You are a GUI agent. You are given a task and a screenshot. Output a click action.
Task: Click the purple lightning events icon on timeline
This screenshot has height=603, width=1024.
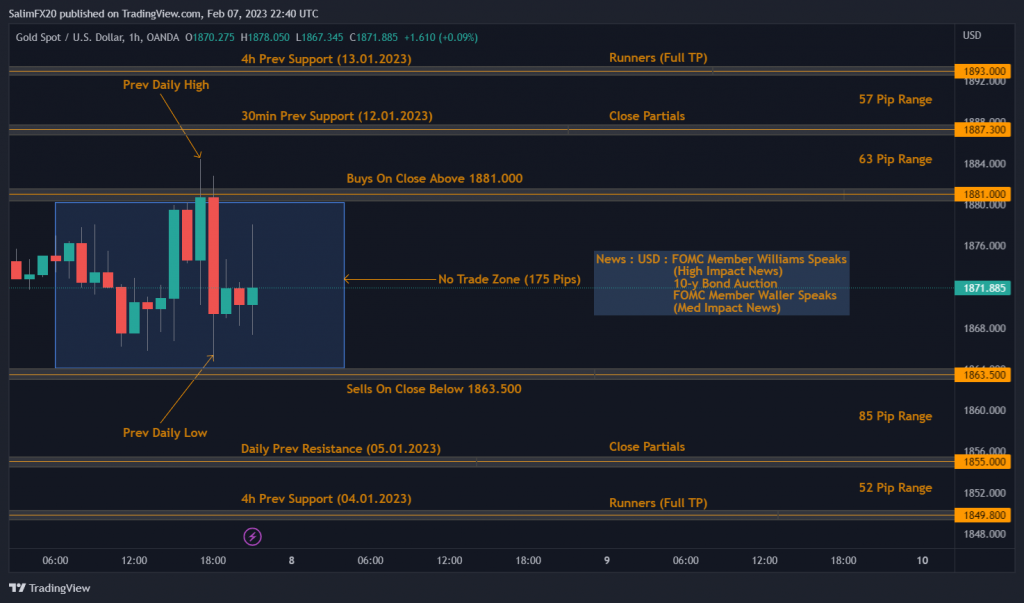[252, 537]
